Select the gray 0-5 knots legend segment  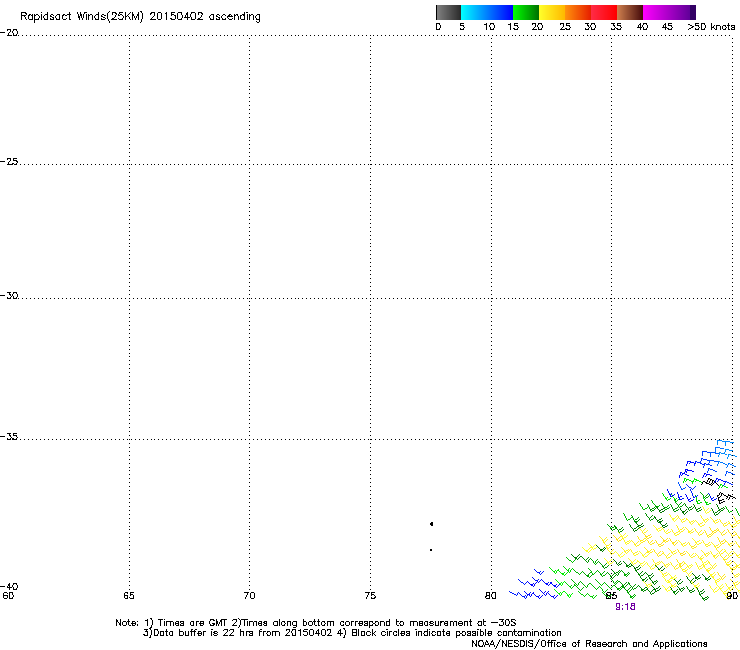448,12
